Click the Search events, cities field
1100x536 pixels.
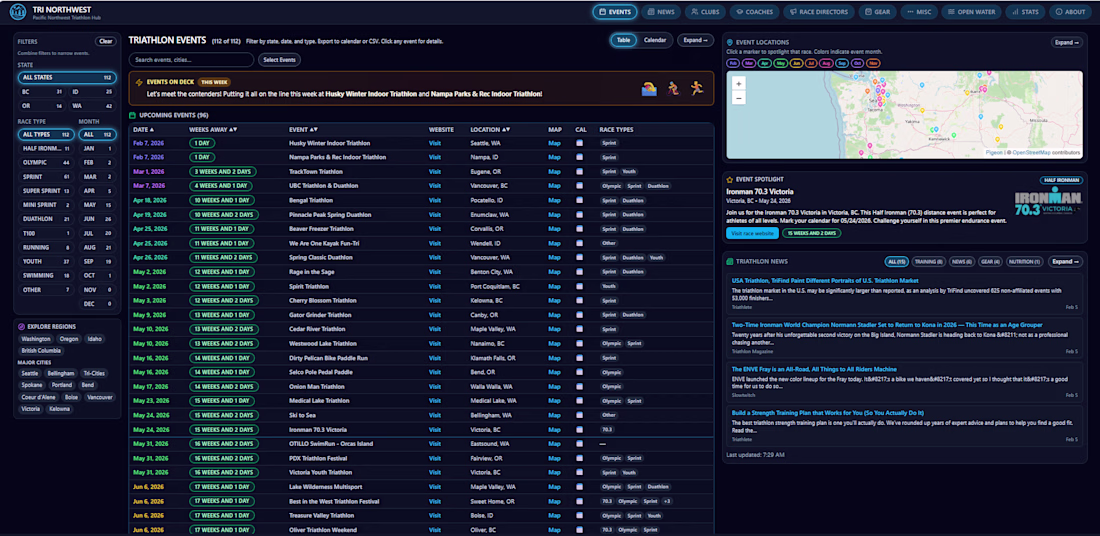tap(191, 60)
